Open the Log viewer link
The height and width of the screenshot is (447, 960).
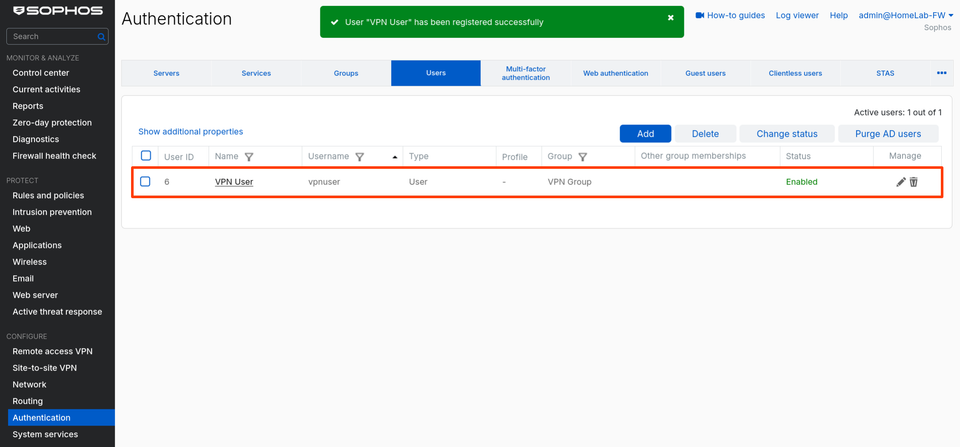pyautogui.click(x=797, y=15)
